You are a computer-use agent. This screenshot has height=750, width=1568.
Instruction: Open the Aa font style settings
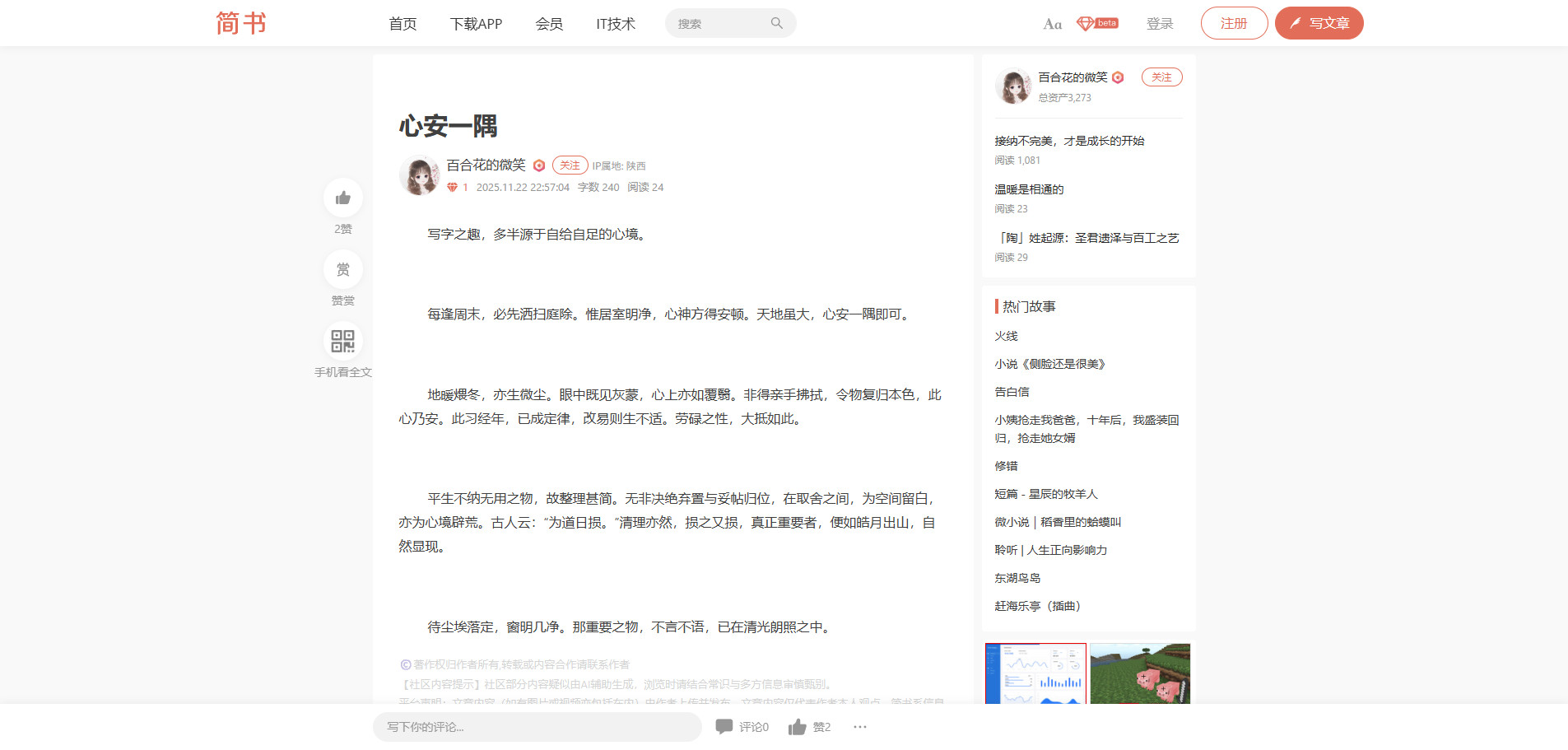pos(1052,24)
